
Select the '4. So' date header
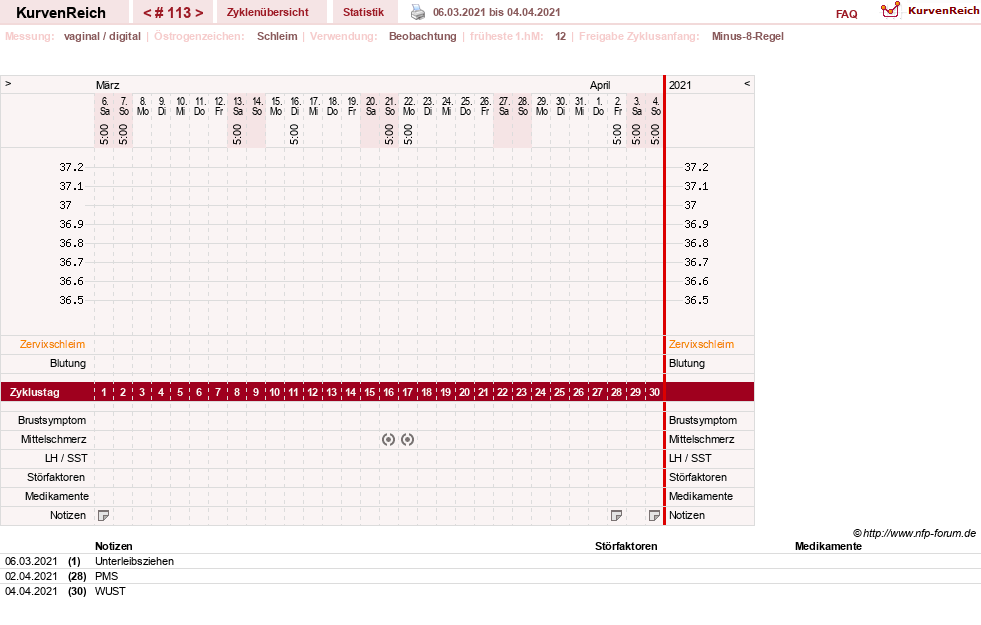pyautogui.click(x=656, y=106)
